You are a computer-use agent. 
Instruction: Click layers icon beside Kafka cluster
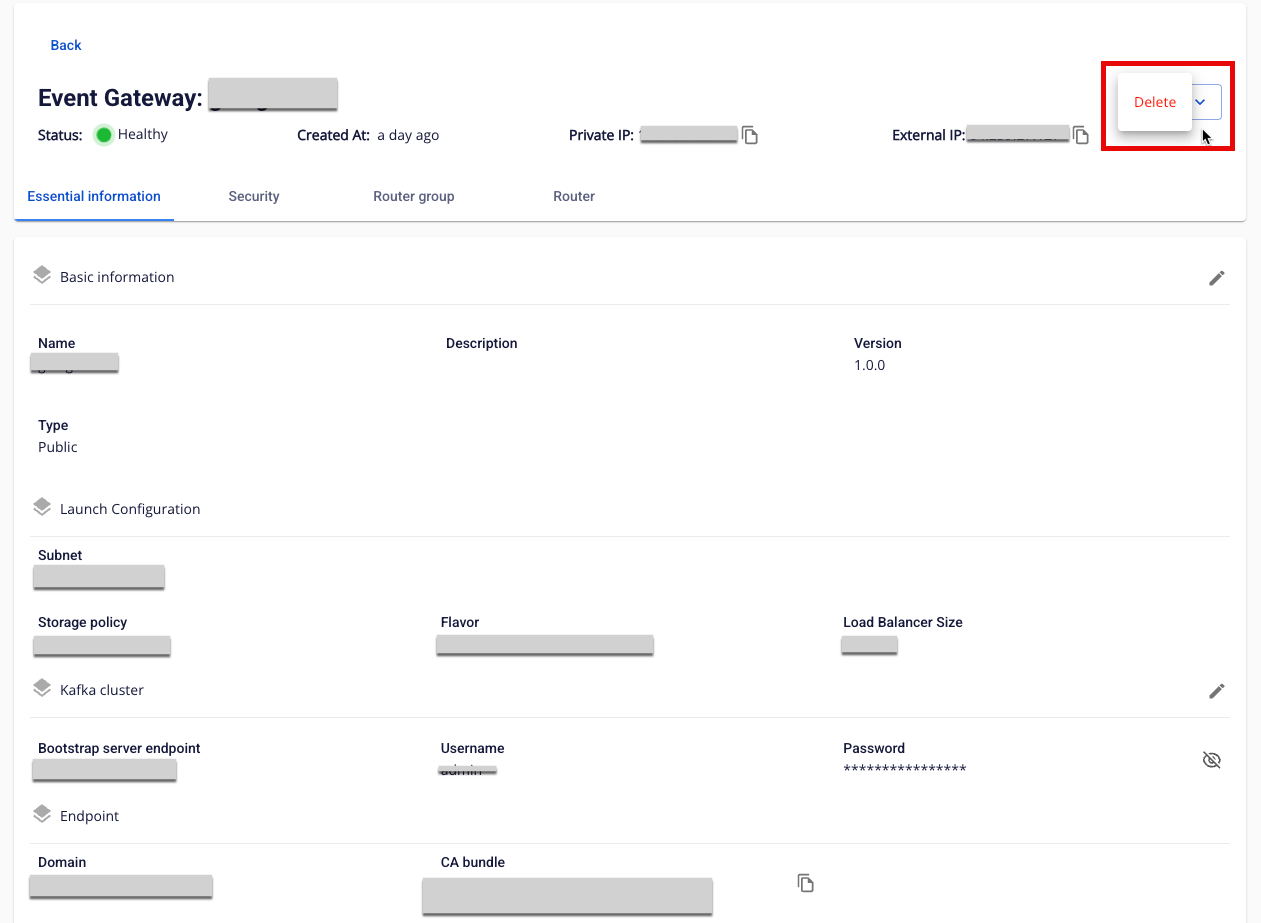(x=42, y=689)
